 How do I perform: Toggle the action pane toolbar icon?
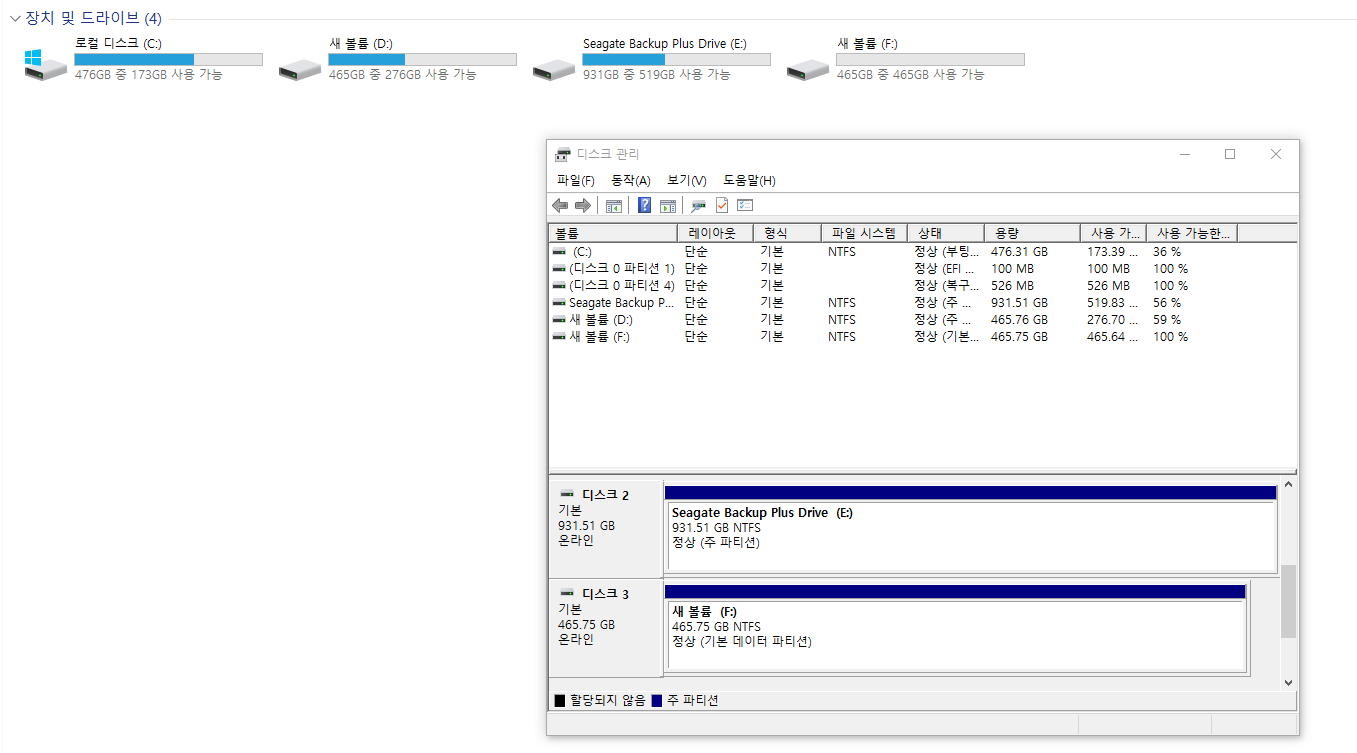(668, 206)
